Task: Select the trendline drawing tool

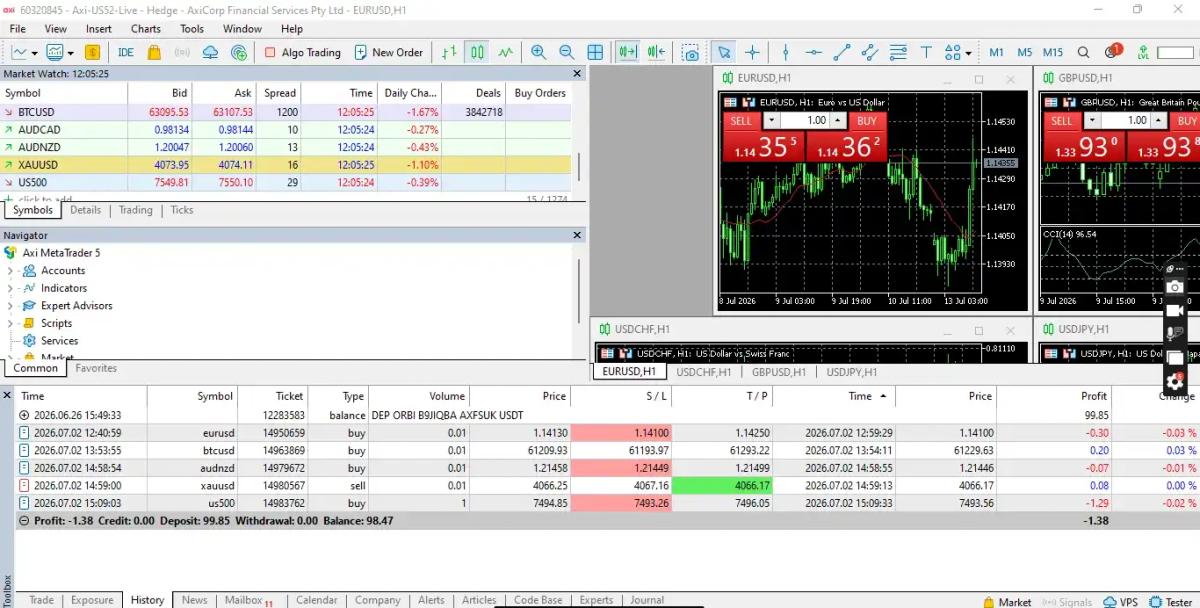Action: pos(842,52)
